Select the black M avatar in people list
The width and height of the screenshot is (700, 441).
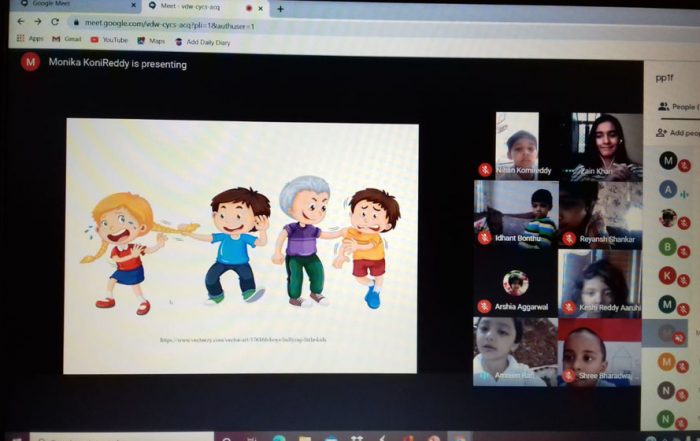click(668, 160)
